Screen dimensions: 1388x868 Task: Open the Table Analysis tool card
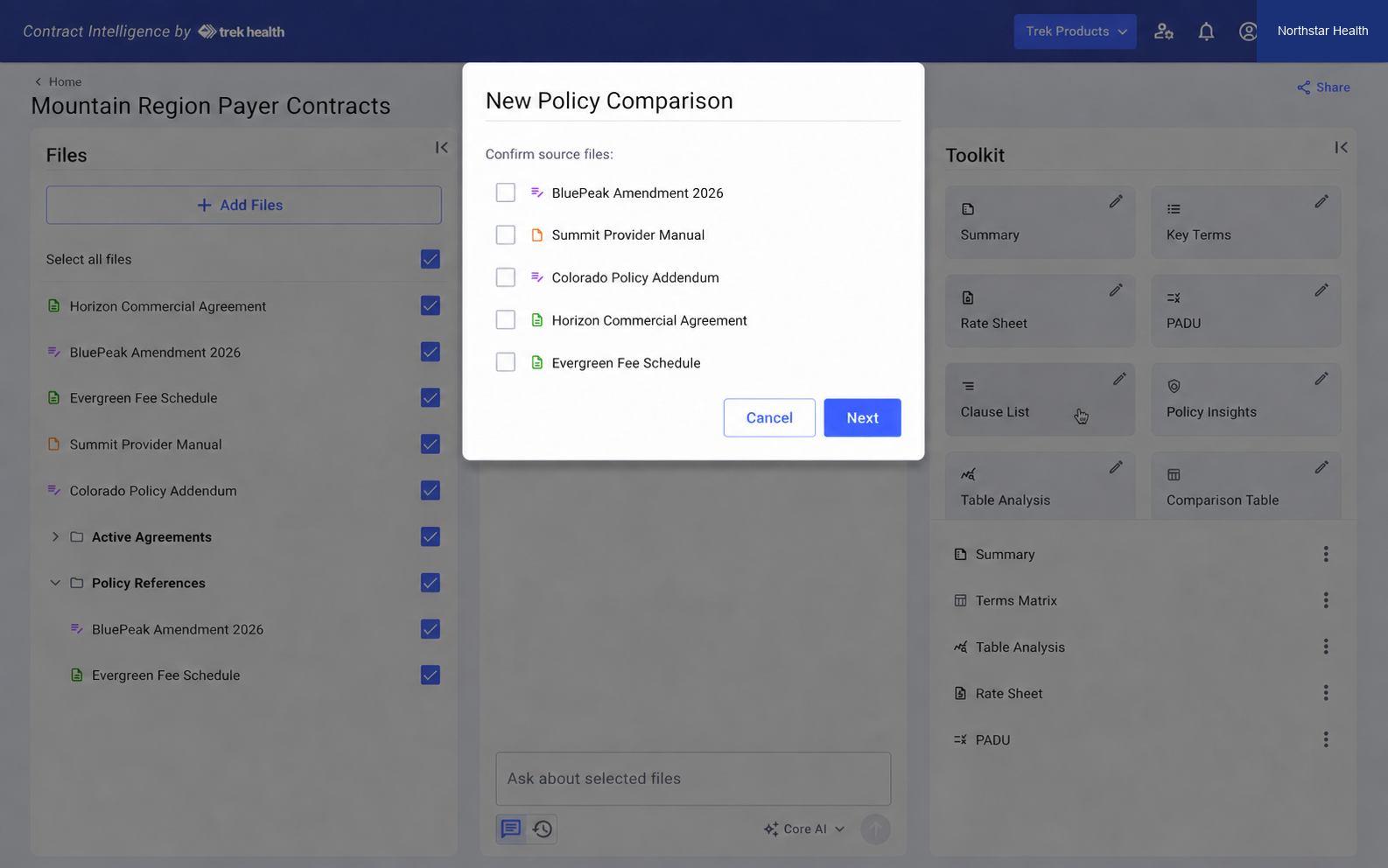pyautogui.click(x=1041, y=486)
